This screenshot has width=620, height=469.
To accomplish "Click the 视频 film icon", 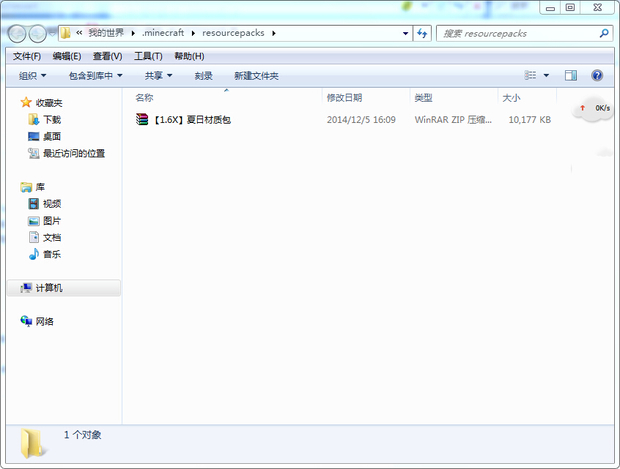I will point(34,204).
